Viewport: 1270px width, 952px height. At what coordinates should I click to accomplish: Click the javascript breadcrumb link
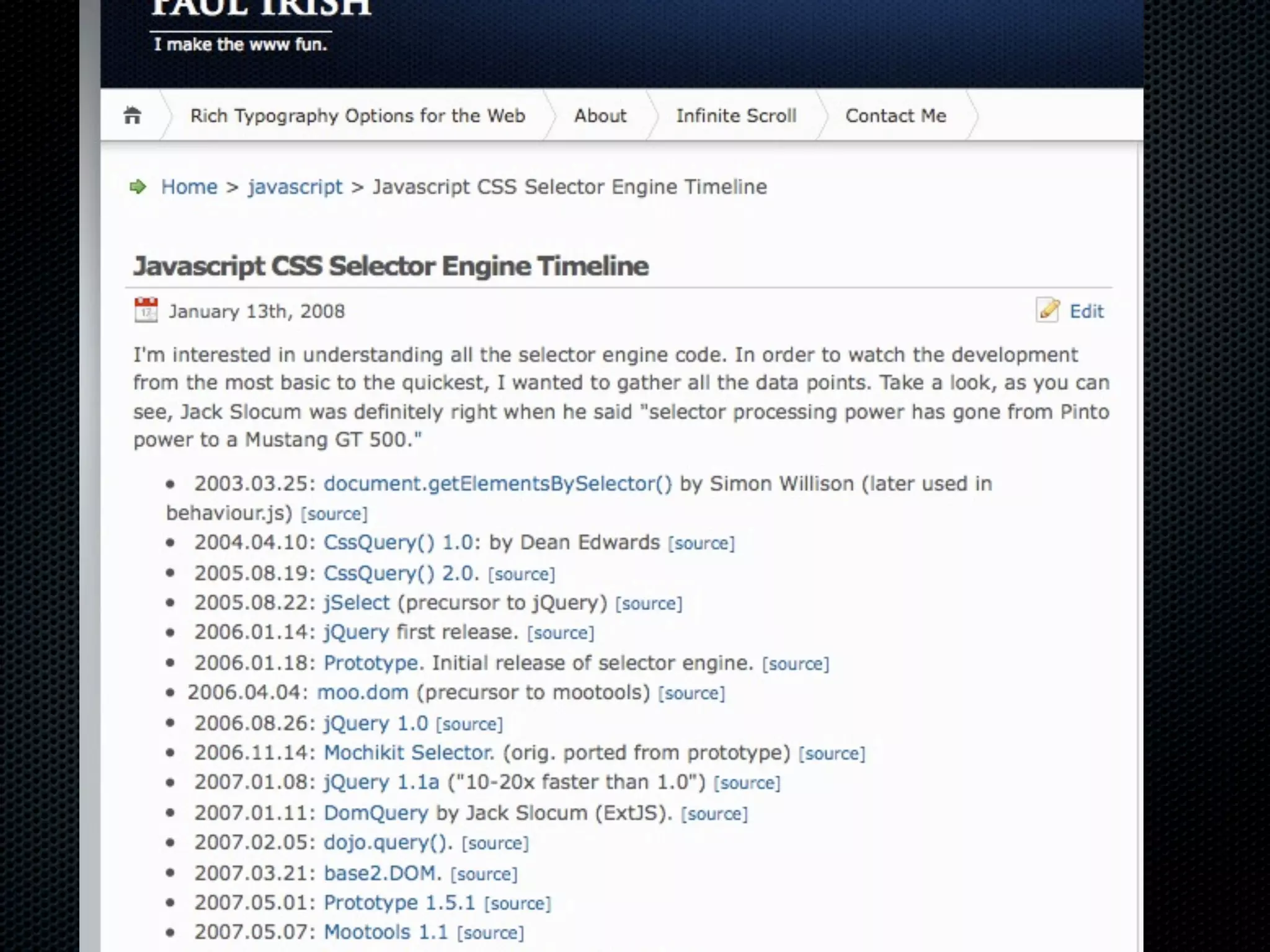295,187
